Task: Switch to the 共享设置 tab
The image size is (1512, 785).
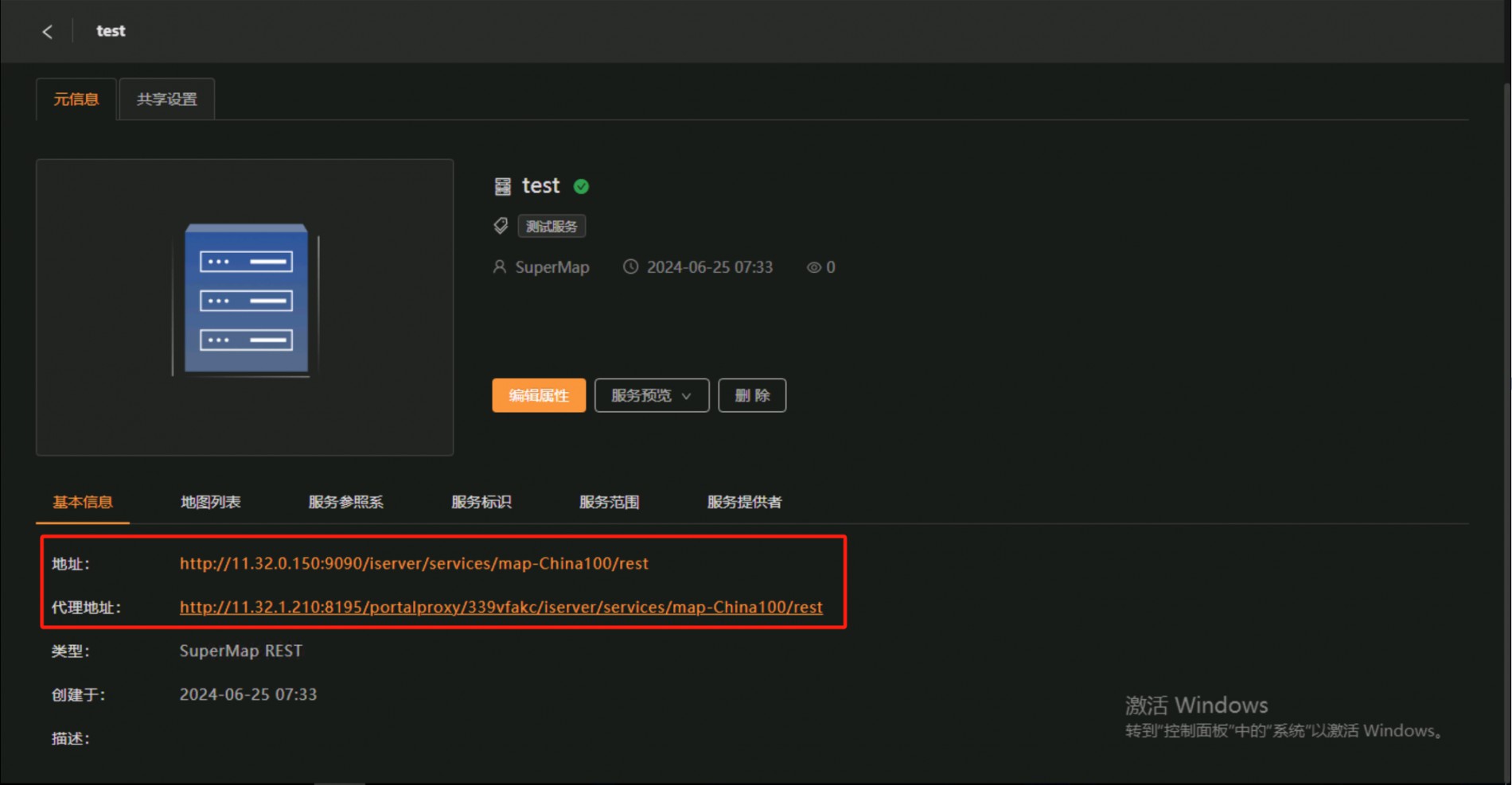Action: click(x=167, y=99)
